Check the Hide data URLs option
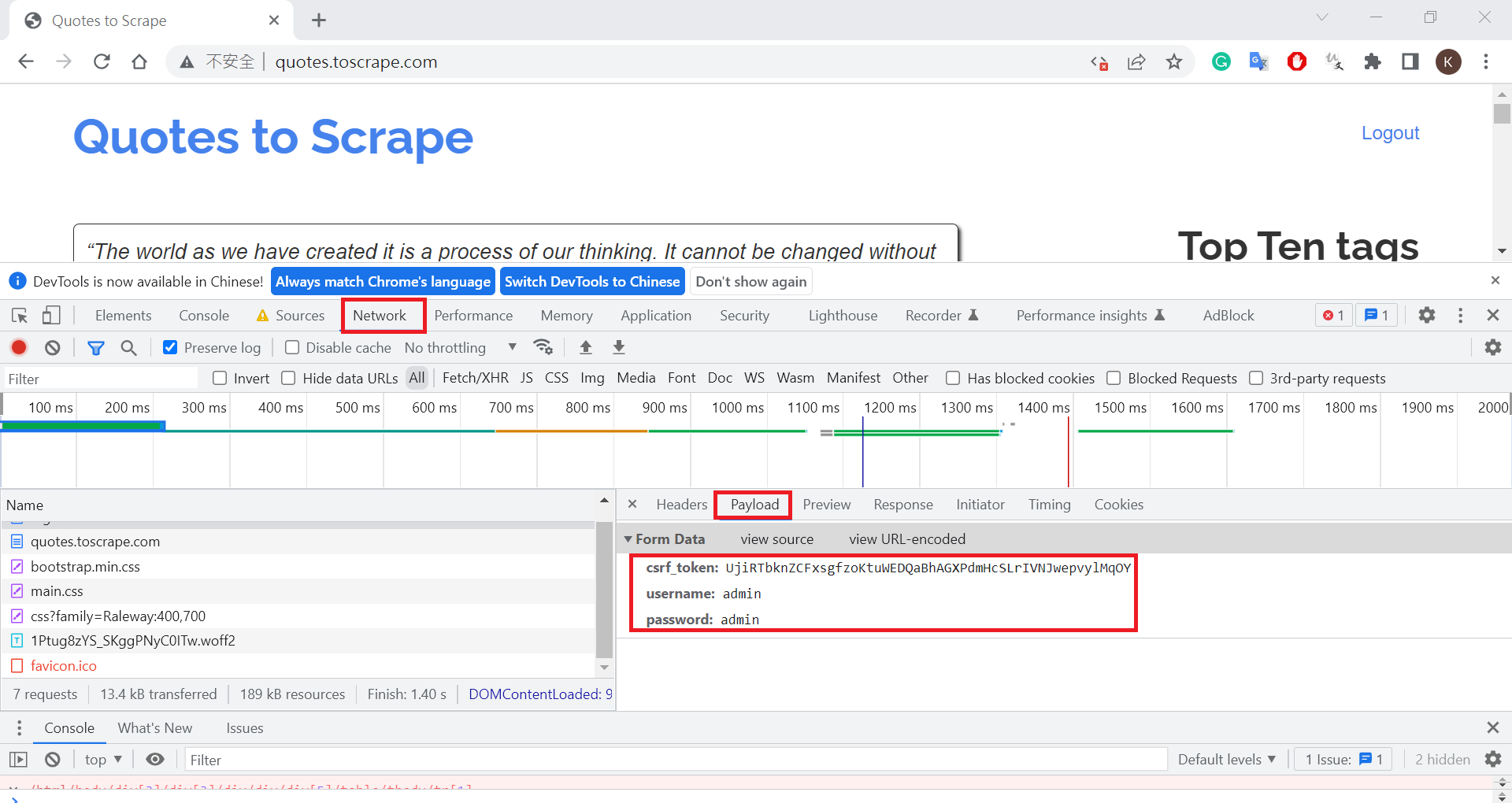 [x=289, y=379]
